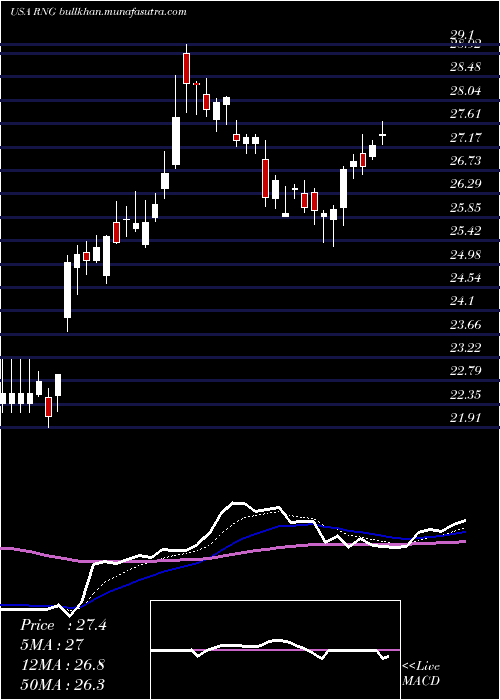Click the 27.61 price level label

pos(465,114)
